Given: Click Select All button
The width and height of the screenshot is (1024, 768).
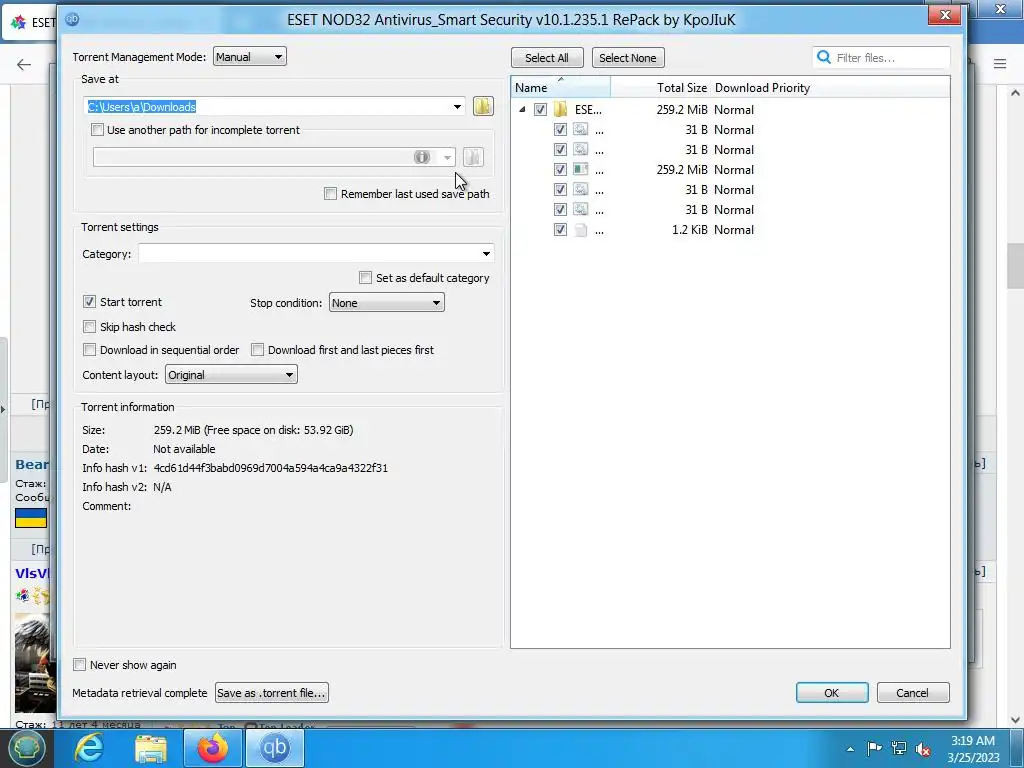Looking at the screenshot, I should click(547, 57).
